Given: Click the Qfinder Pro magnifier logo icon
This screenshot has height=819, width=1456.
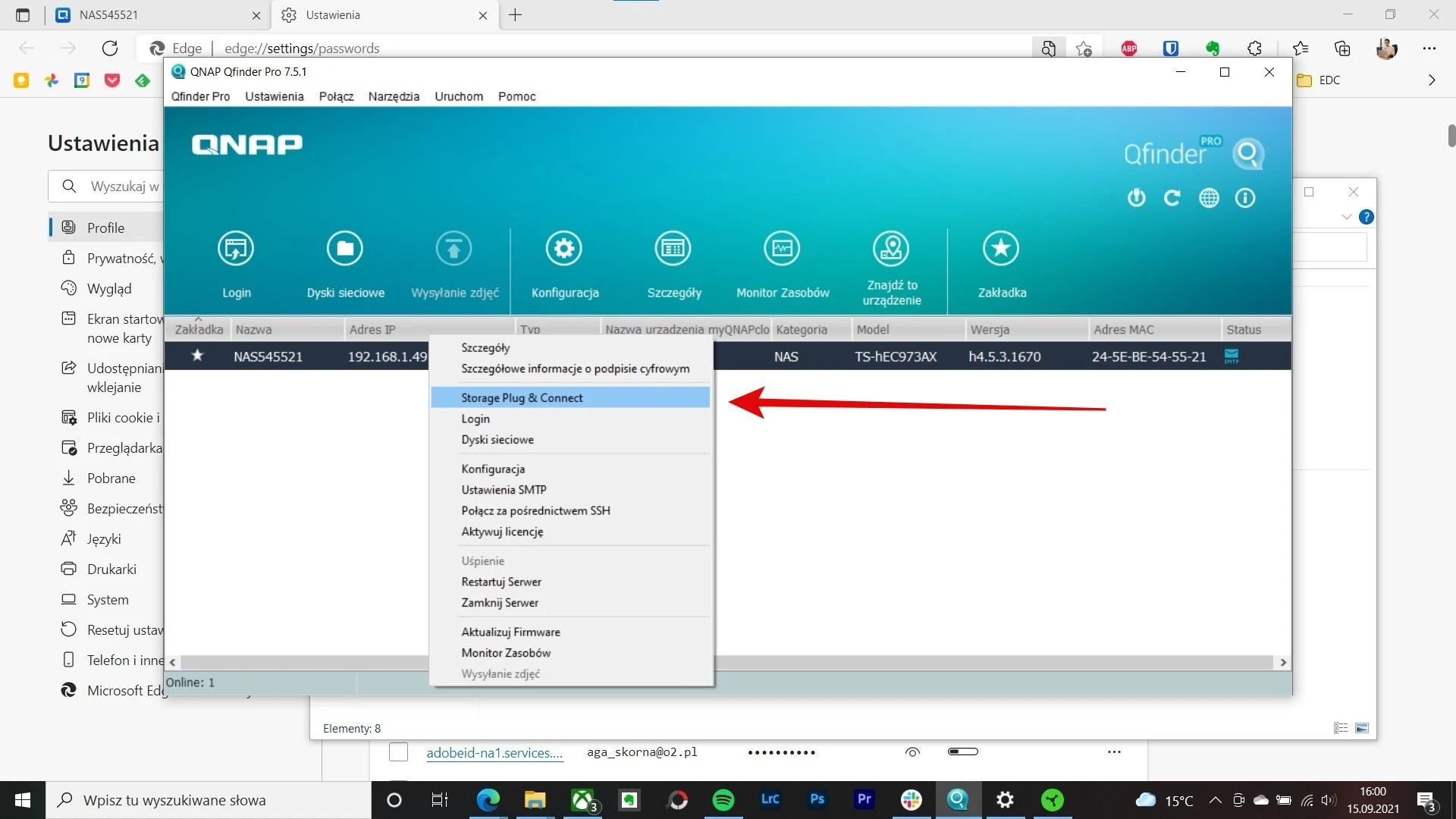Looking at the screenshot, I should 1248,154.
